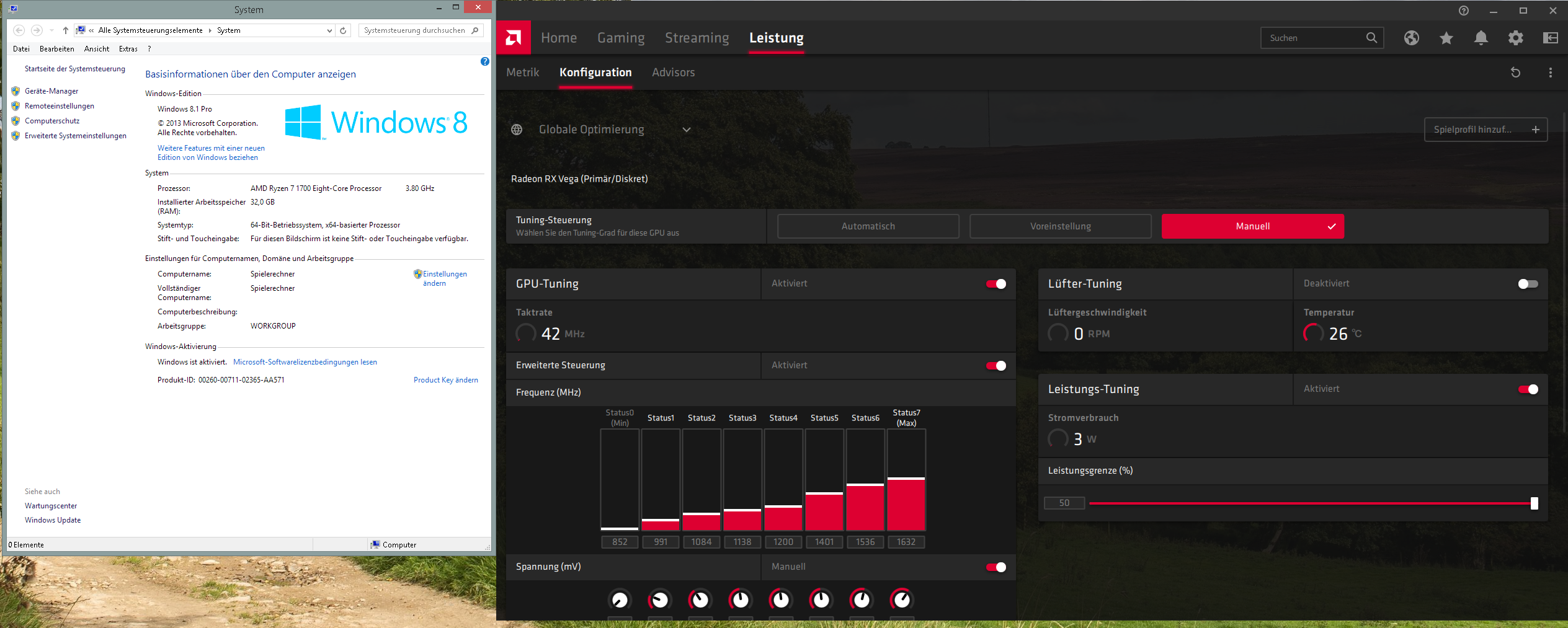Click the AMD logo in Radeon Software
The image size is (1568, 628).
click(514, 38)
